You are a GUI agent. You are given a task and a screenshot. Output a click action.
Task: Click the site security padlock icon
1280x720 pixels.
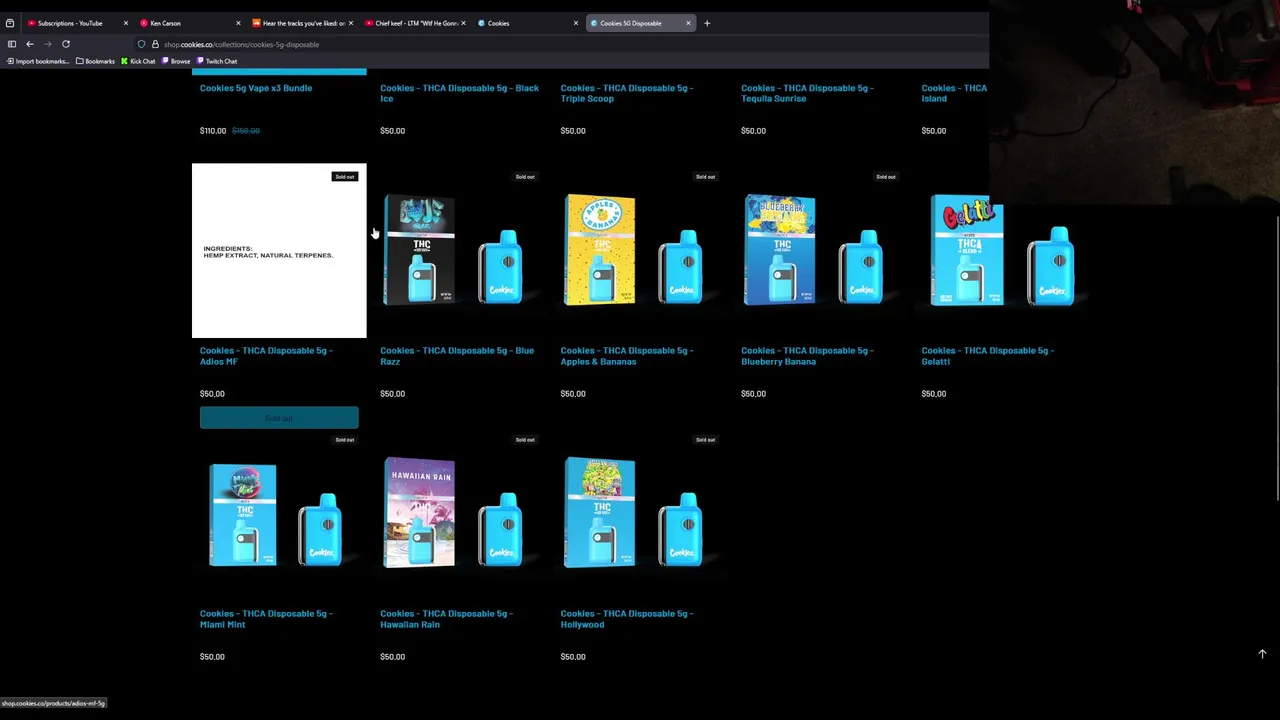pyautogui.click(x=155, y=44)
